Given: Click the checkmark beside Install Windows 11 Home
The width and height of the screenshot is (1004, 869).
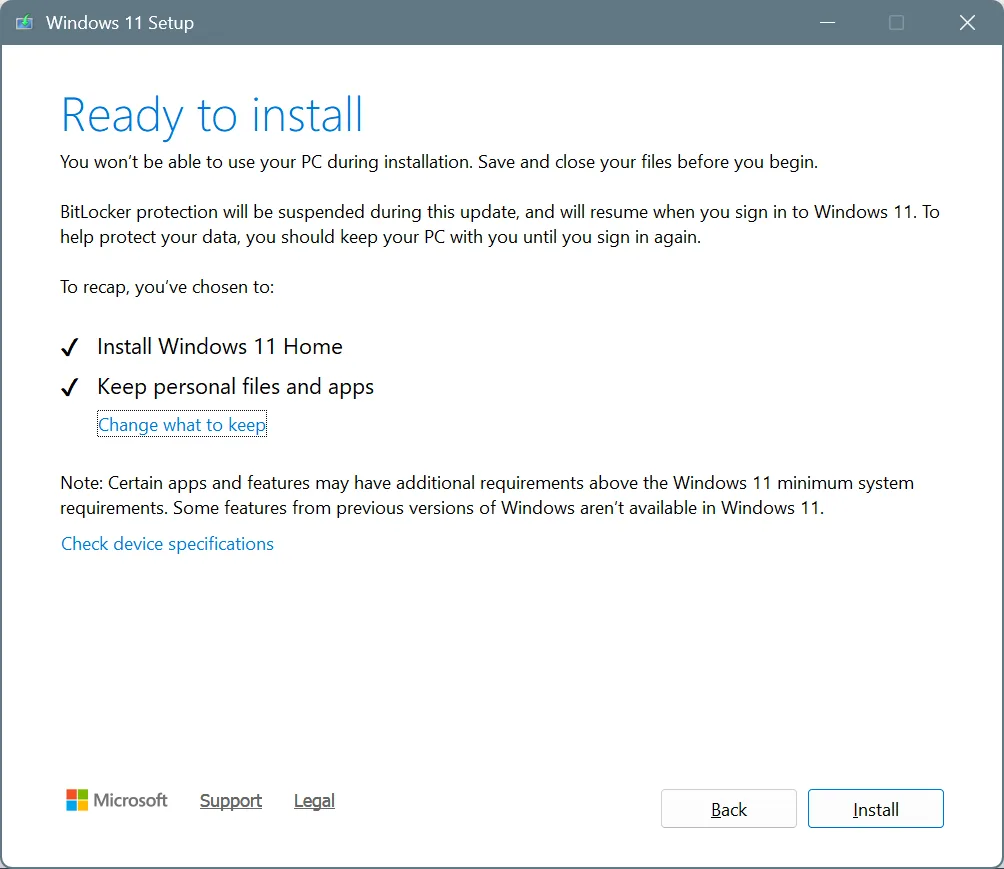Looking at the screenshot, I should pyautogui.click(x=69, y=347).
